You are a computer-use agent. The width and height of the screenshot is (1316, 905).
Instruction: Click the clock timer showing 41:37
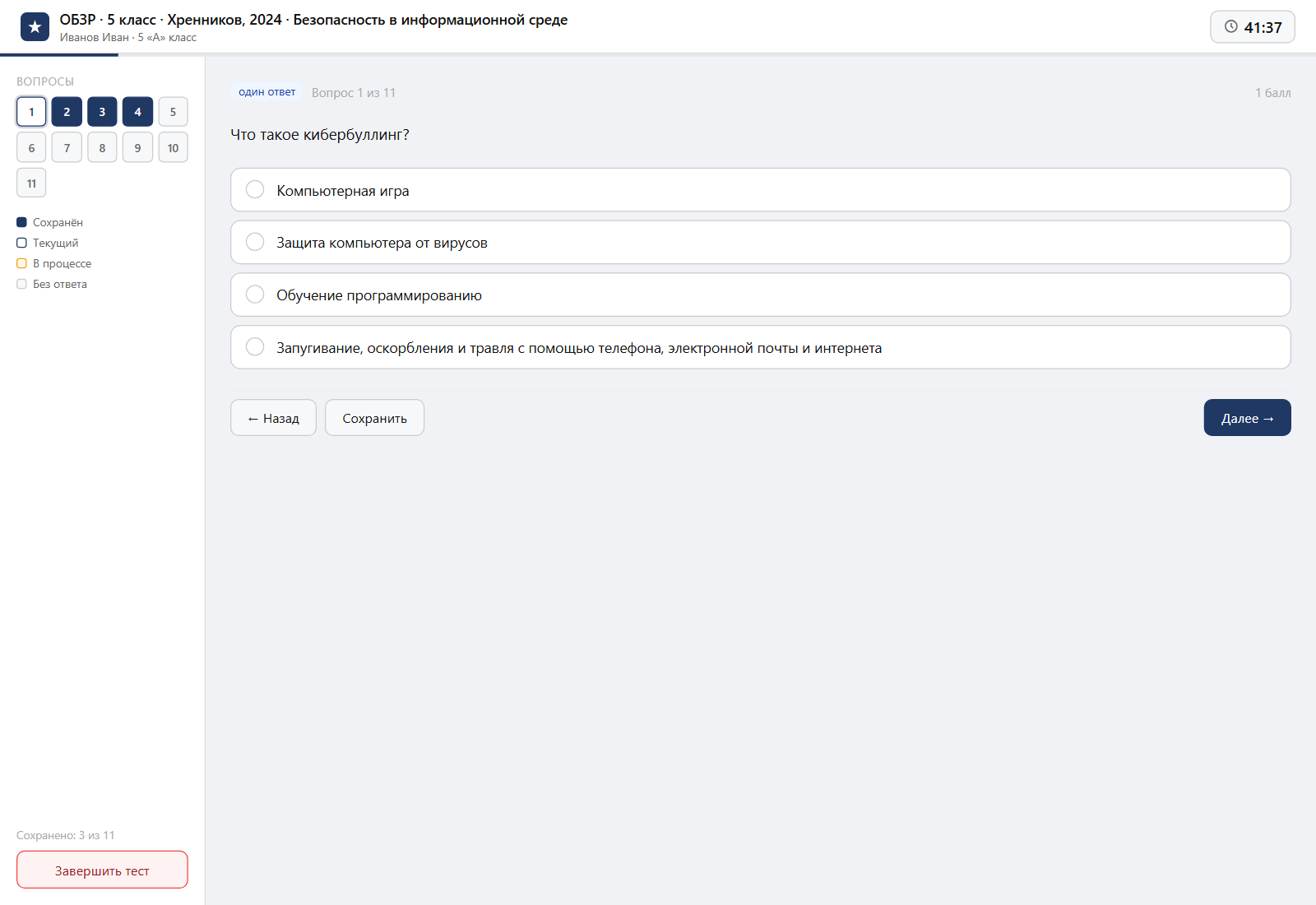[1252, 27]
